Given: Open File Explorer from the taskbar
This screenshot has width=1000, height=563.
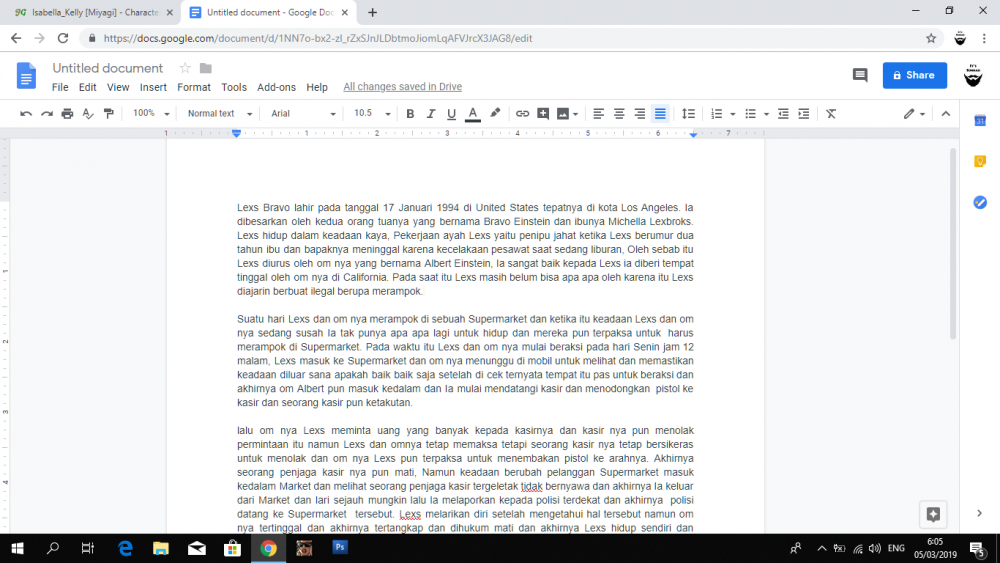Looking at the screenshot, I should click(x=161, y=548).
